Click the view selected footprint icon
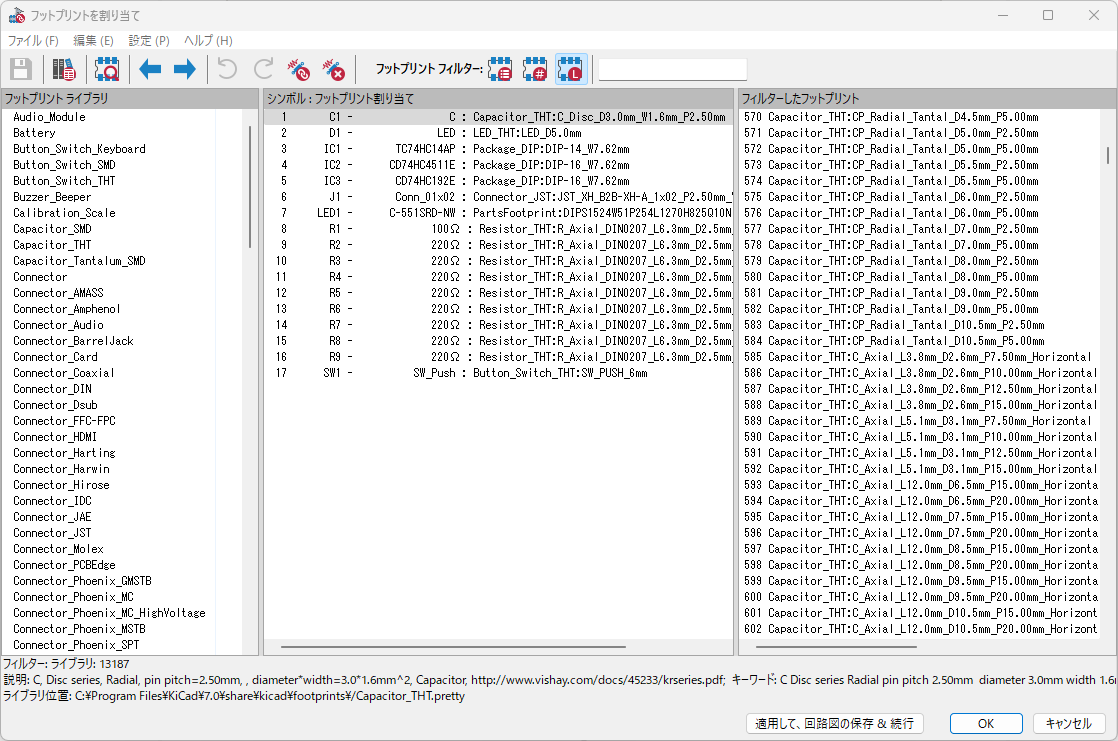The width and height of the screenshot is (1118, 741). (107, 69)
